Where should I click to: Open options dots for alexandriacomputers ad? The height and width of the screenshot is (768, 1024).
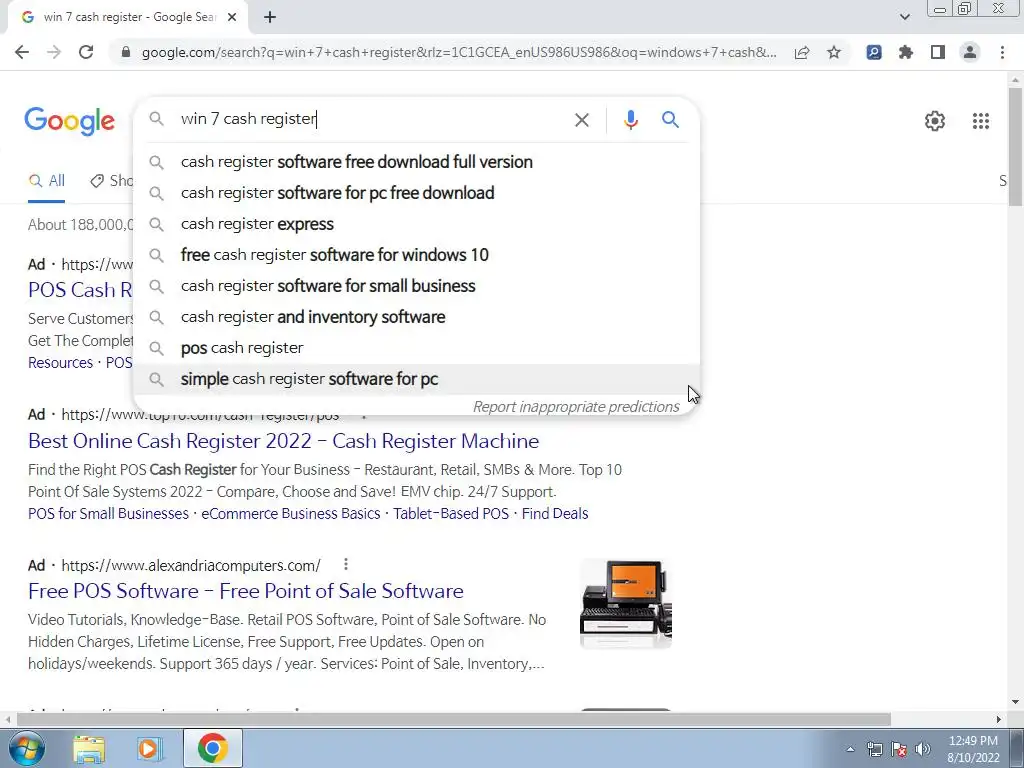point(346,564)
